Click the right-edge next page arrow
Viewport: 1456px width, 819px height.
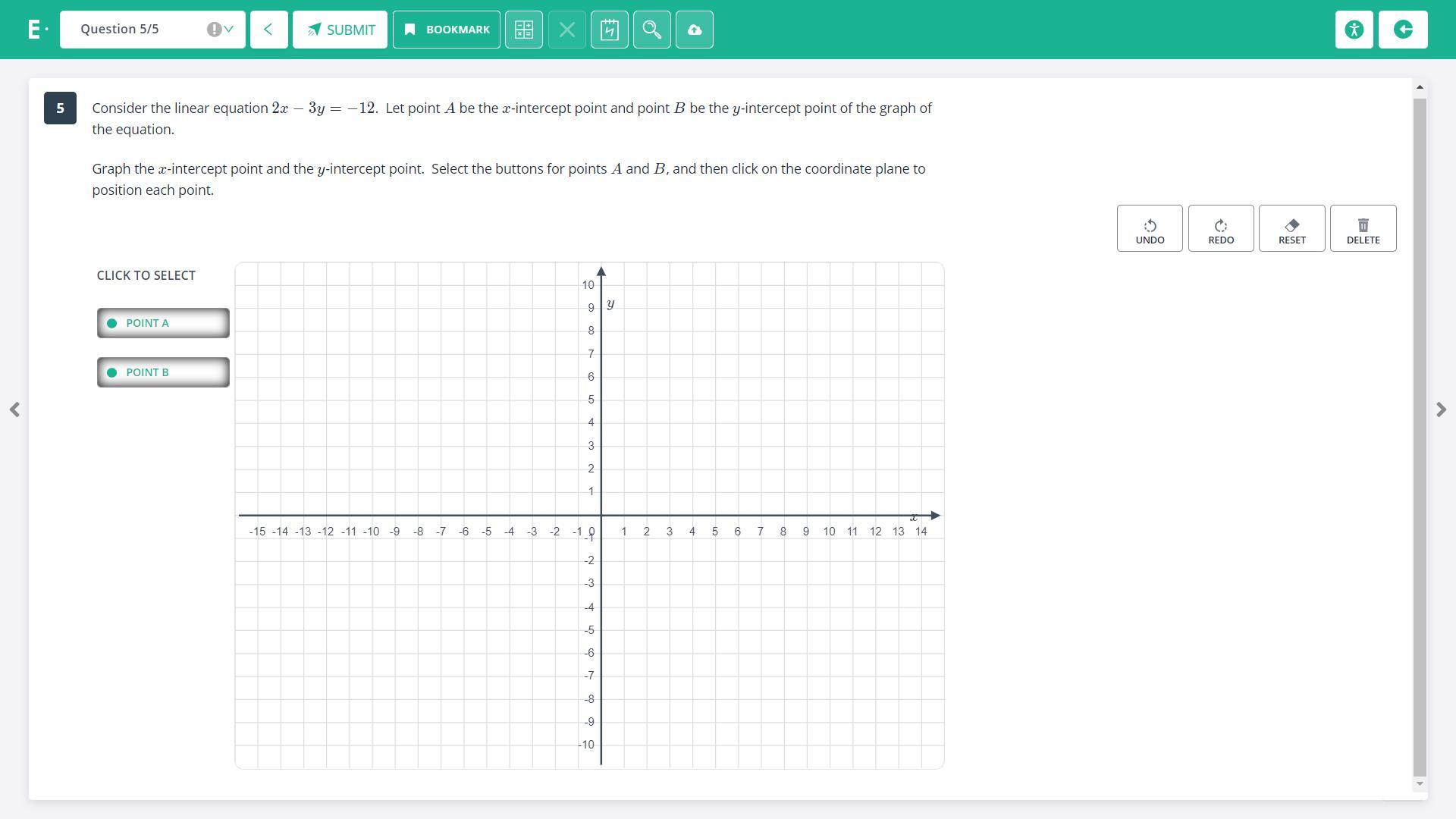[1441, 409]
